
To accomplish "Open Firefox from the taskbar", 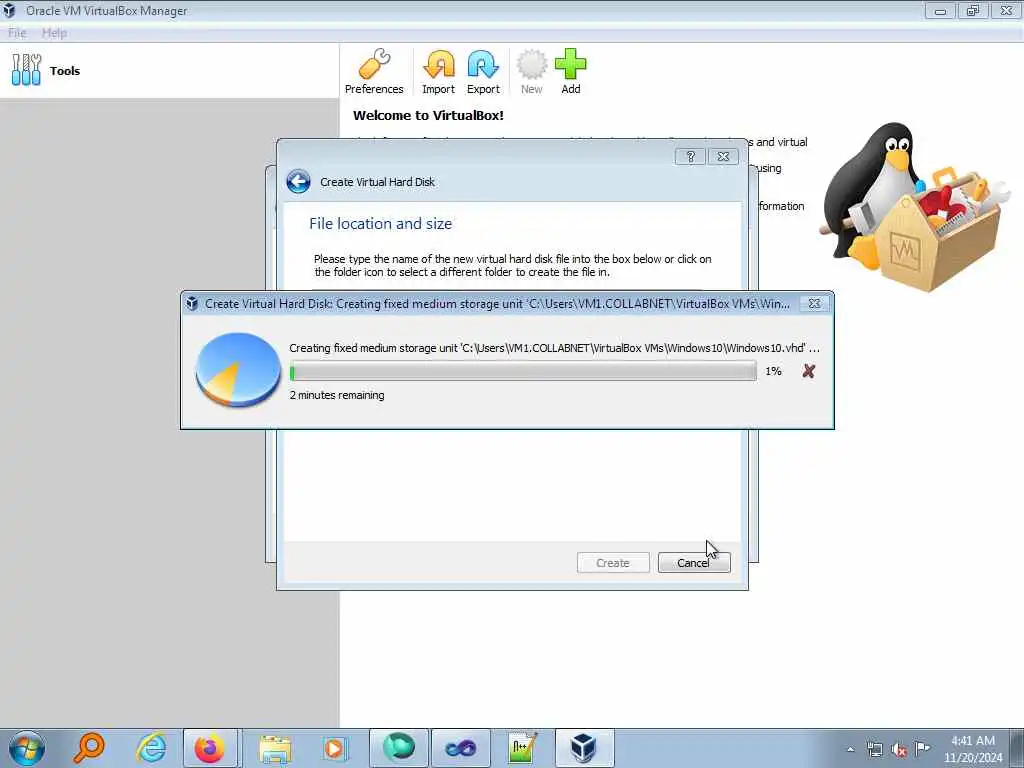I will tap(210, 748).
